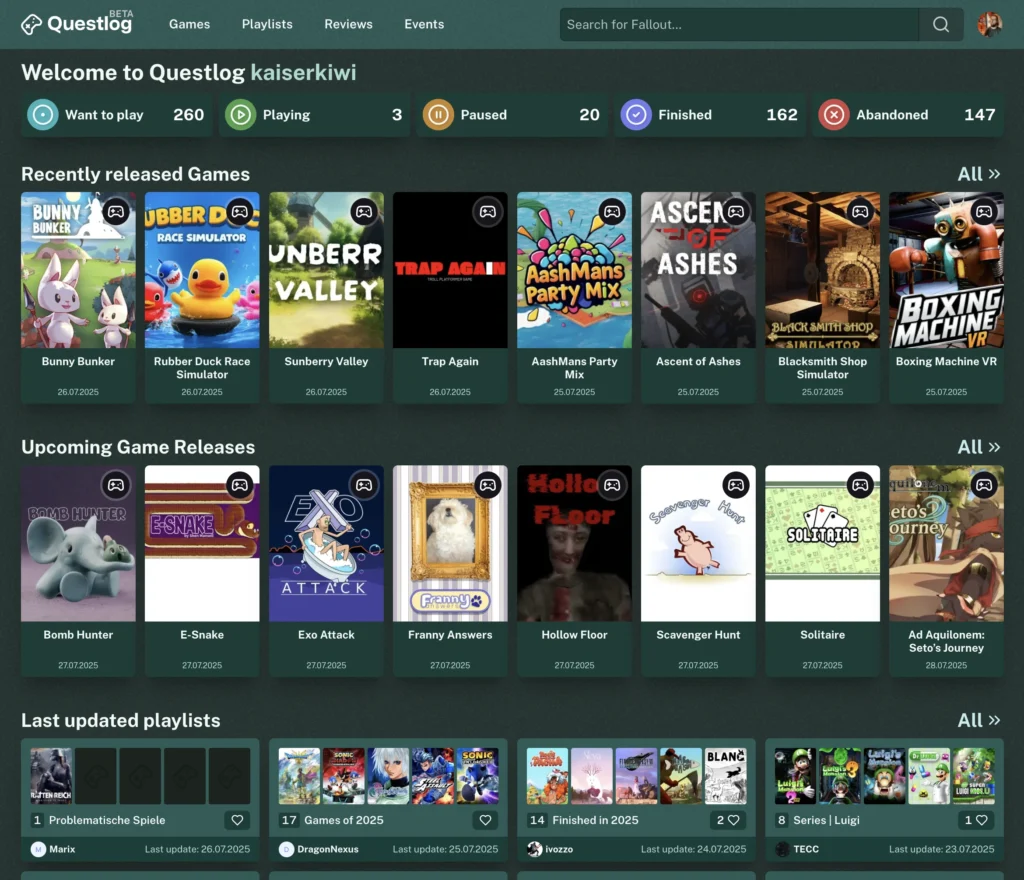Click controller icon on Bomb Hunter card
1024x880 pixels.
116,485
